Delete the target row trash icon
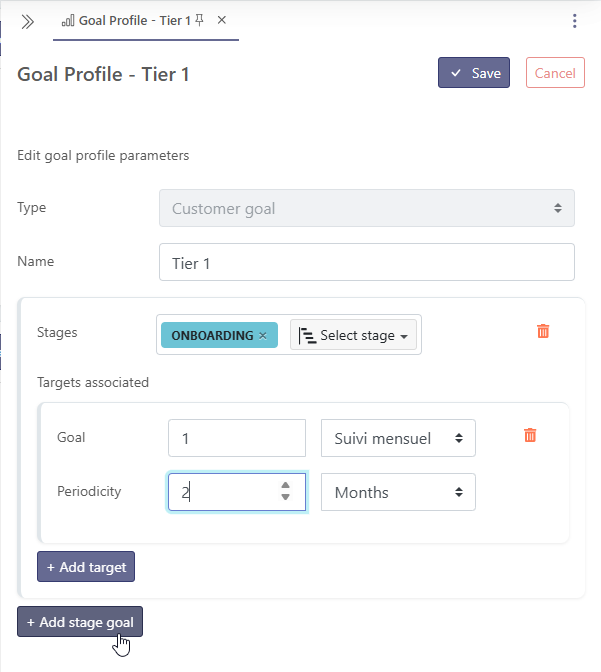 coord(530,435)
